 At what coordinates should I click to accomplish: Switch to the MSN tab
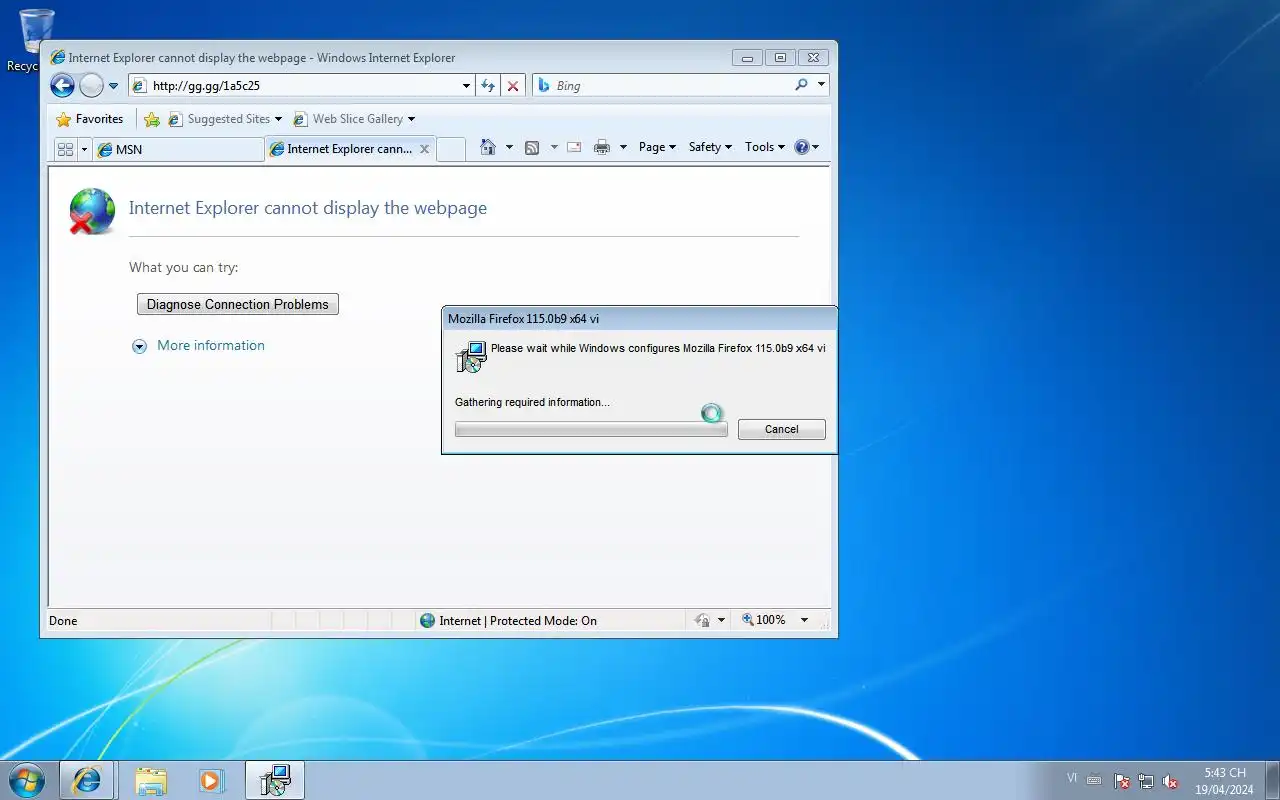(x=178, y=149)
